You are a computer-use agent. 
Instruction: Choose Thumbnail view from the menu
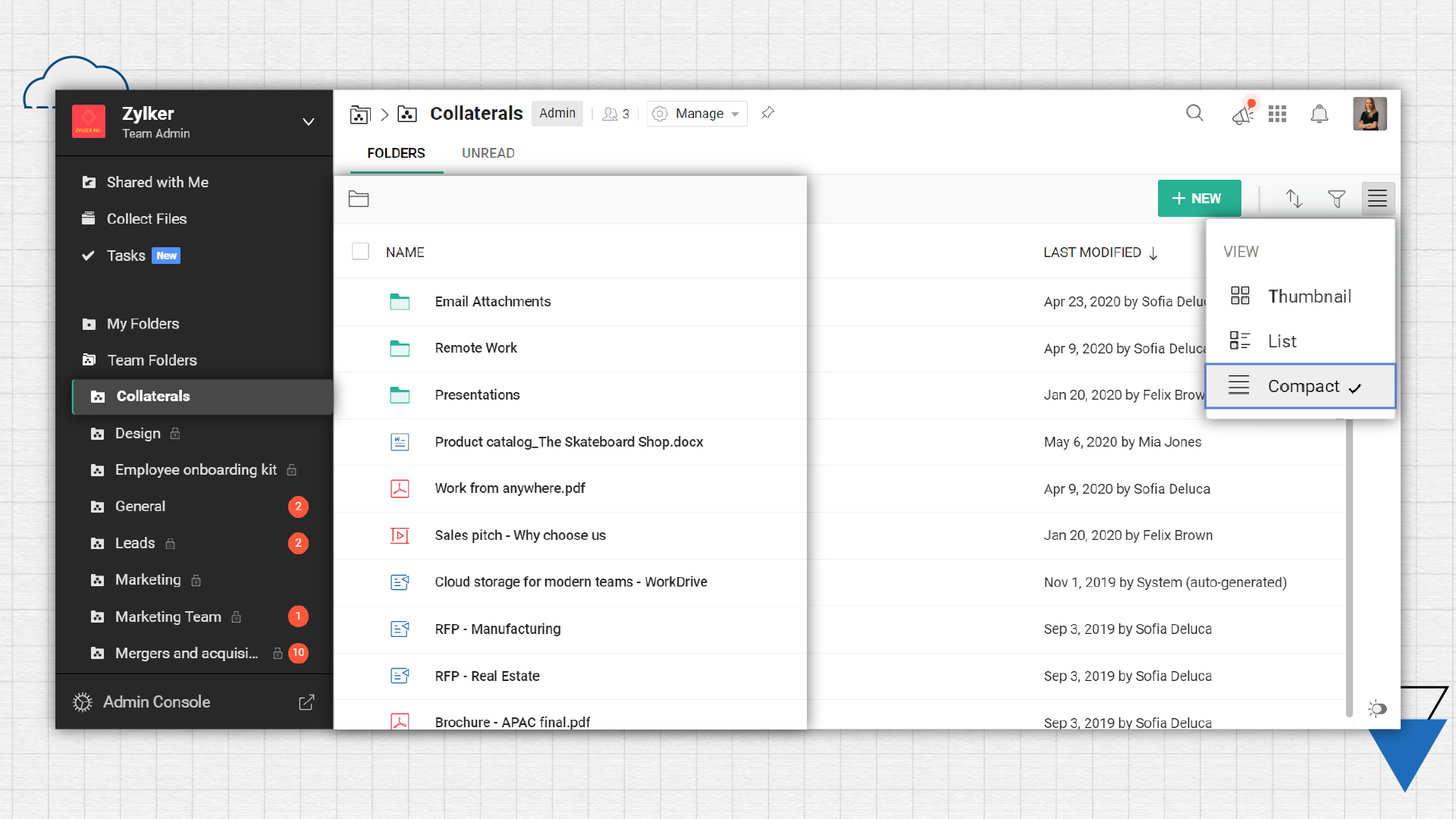pyautogui.click(x=1308, y=297)
